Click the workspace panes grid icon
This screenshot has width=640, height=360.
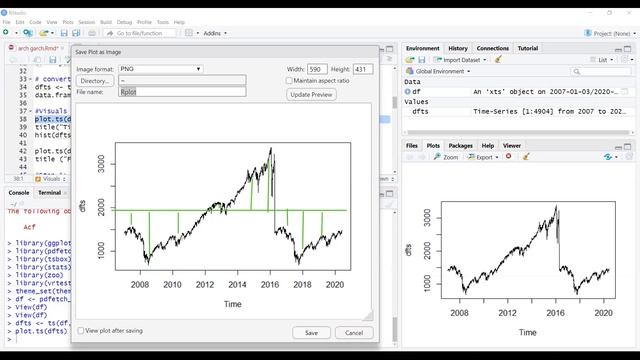pos(189,33)
